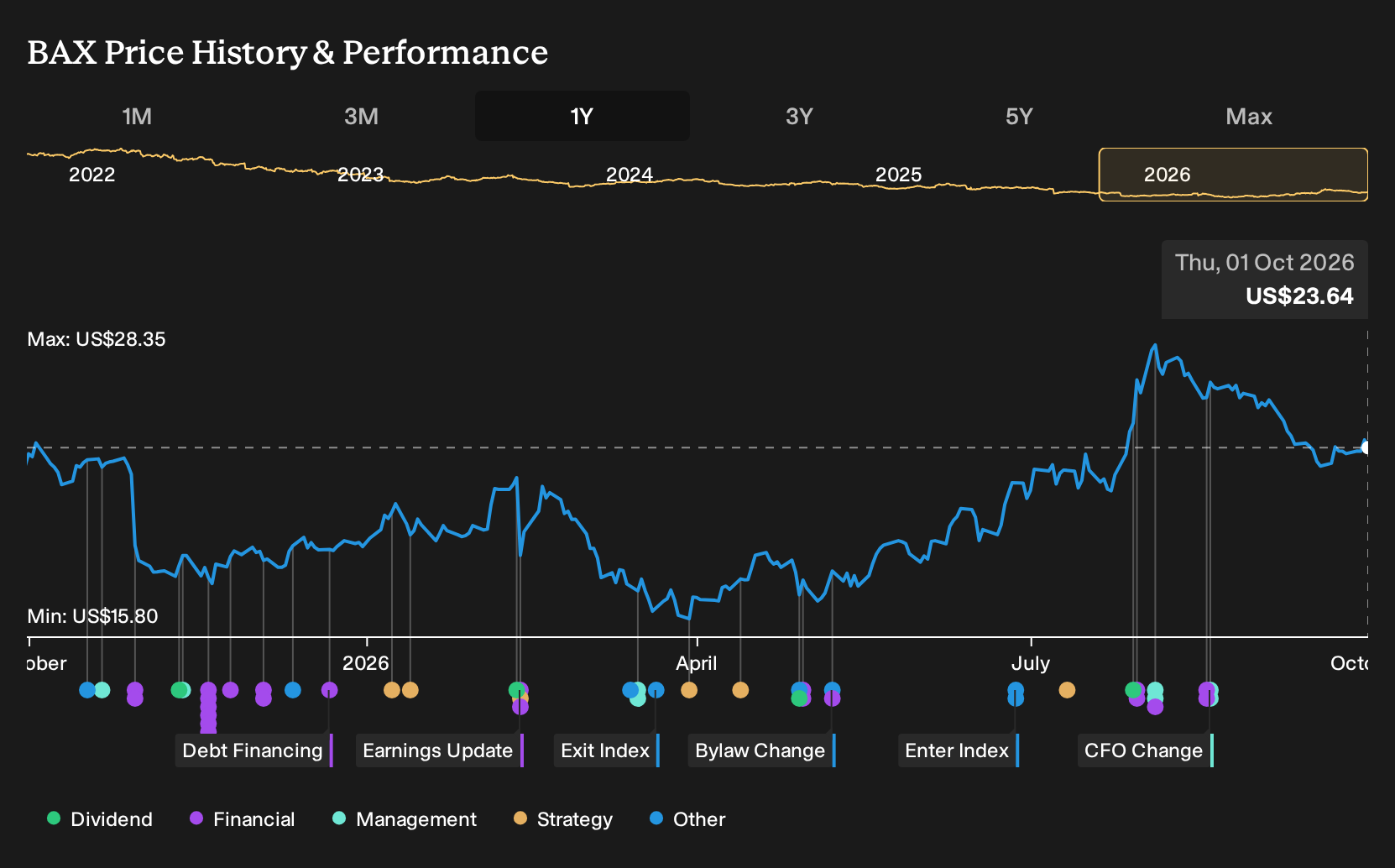Image resolution: width=1395 pixels, height=868 pixels.
Task: Open the CFO Change event label
Action: [x=1146, y=750]
